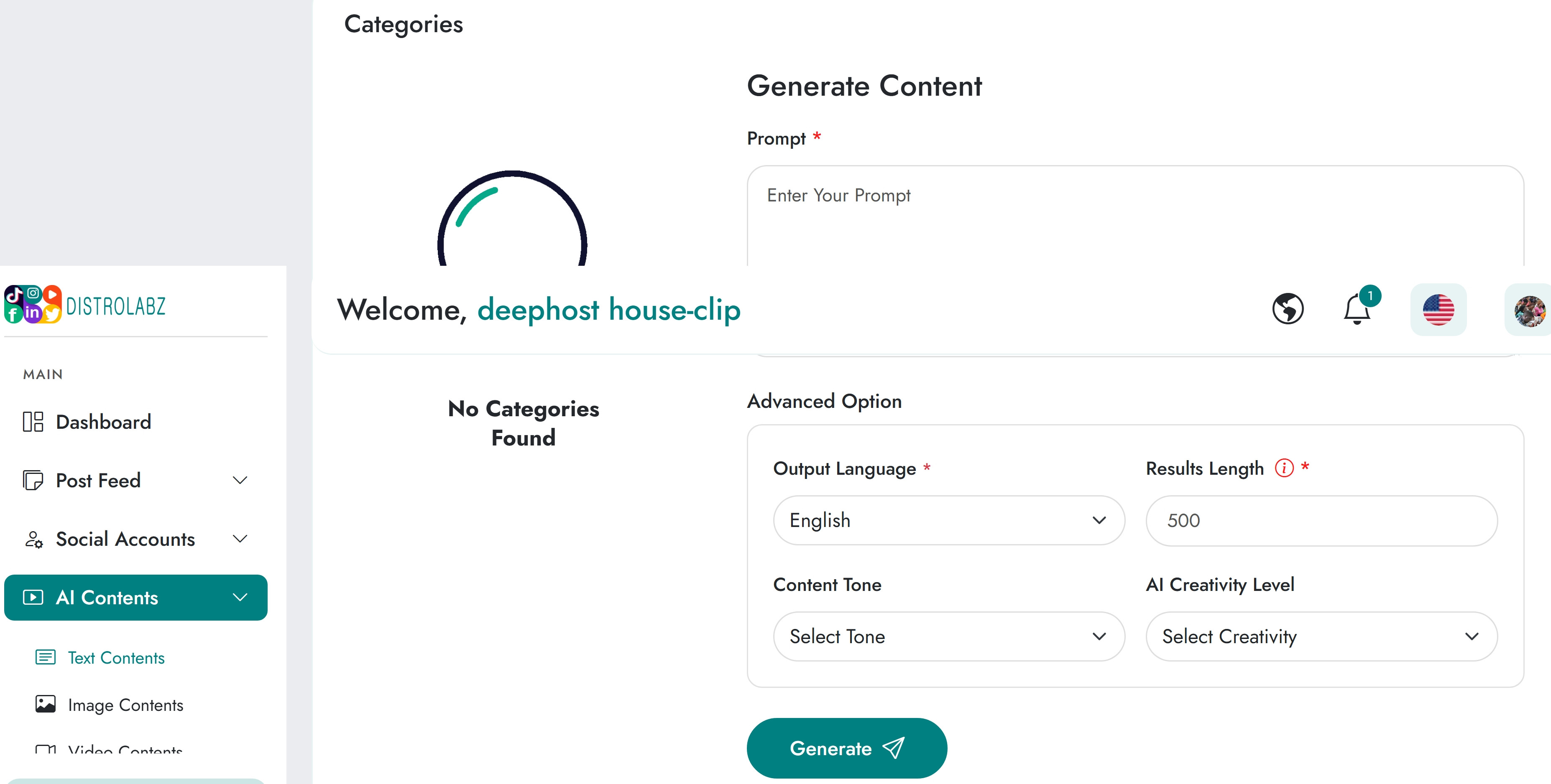
Task: Focus the Results Length field
Action: 1321,520
